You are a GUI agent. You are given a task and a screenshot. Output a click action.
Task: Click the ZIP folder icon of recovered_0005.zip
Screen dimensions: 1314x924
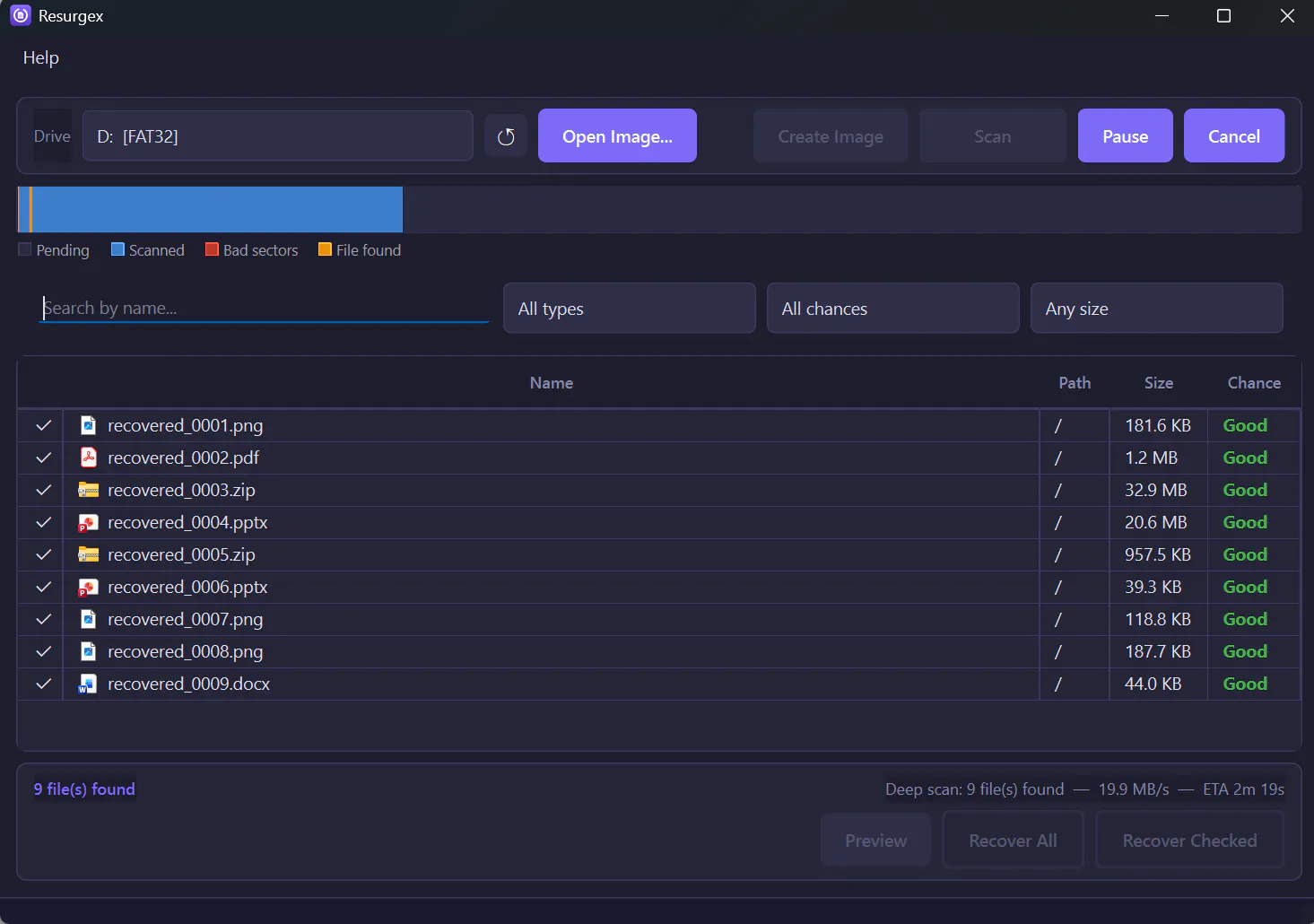coord(88,554)
